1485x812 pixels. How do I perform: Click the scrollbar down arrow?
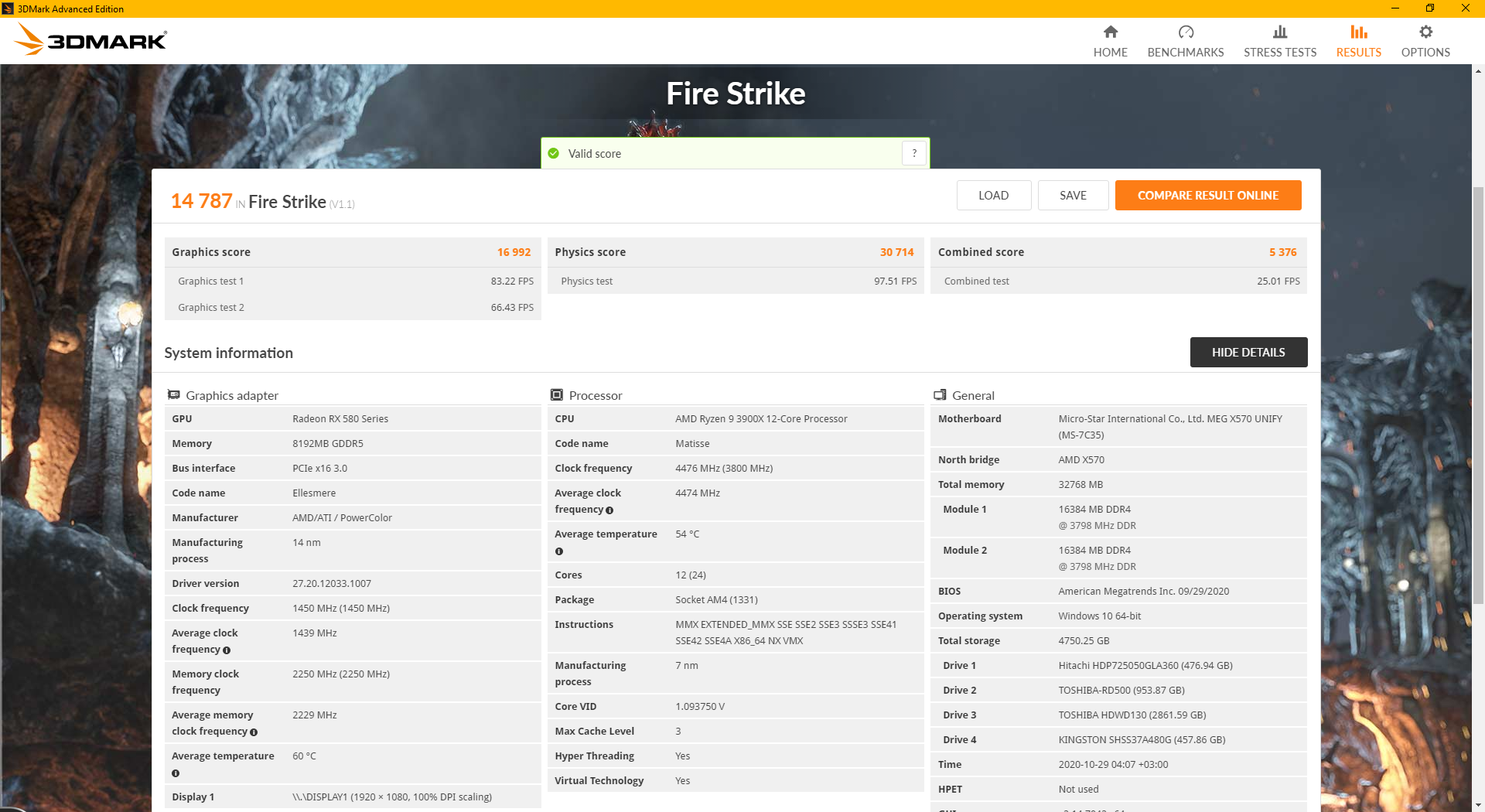coord(1478,805)
